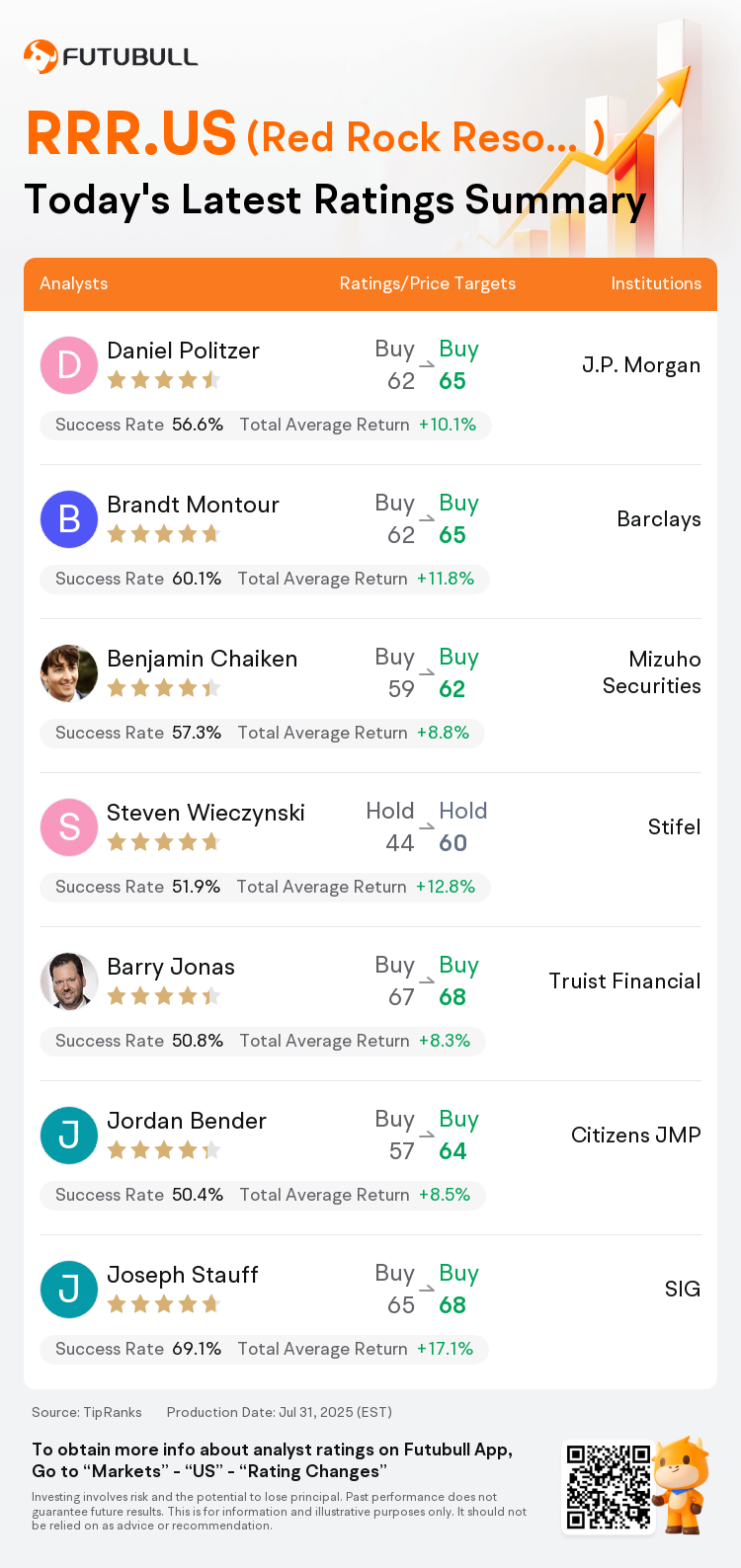Click the Barclays institution name
741x1568 pixels.
[x=659, y=519]
